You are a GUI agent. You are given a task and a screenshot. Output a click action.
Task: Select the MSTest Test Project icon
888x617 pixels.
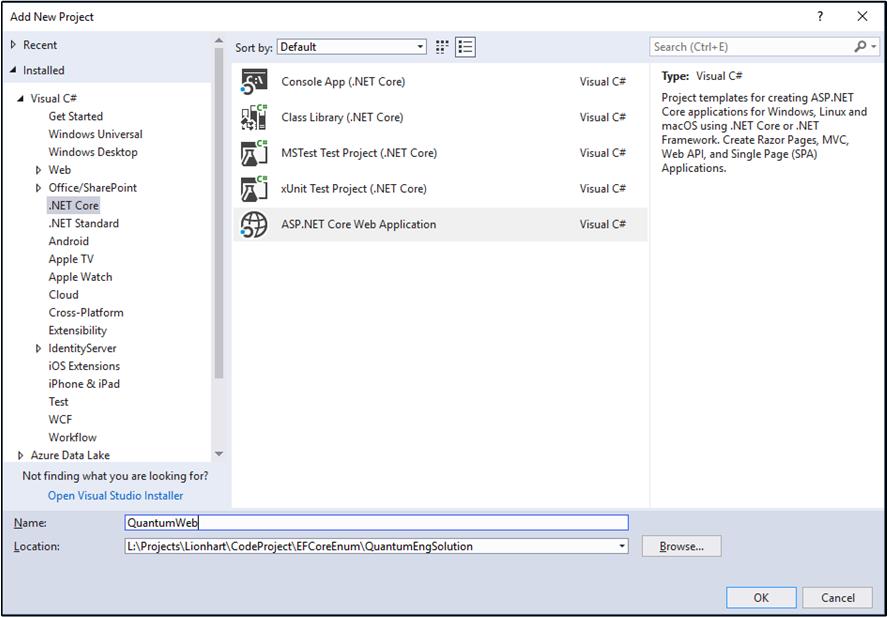pyautogui.click(x=254, y=153)
